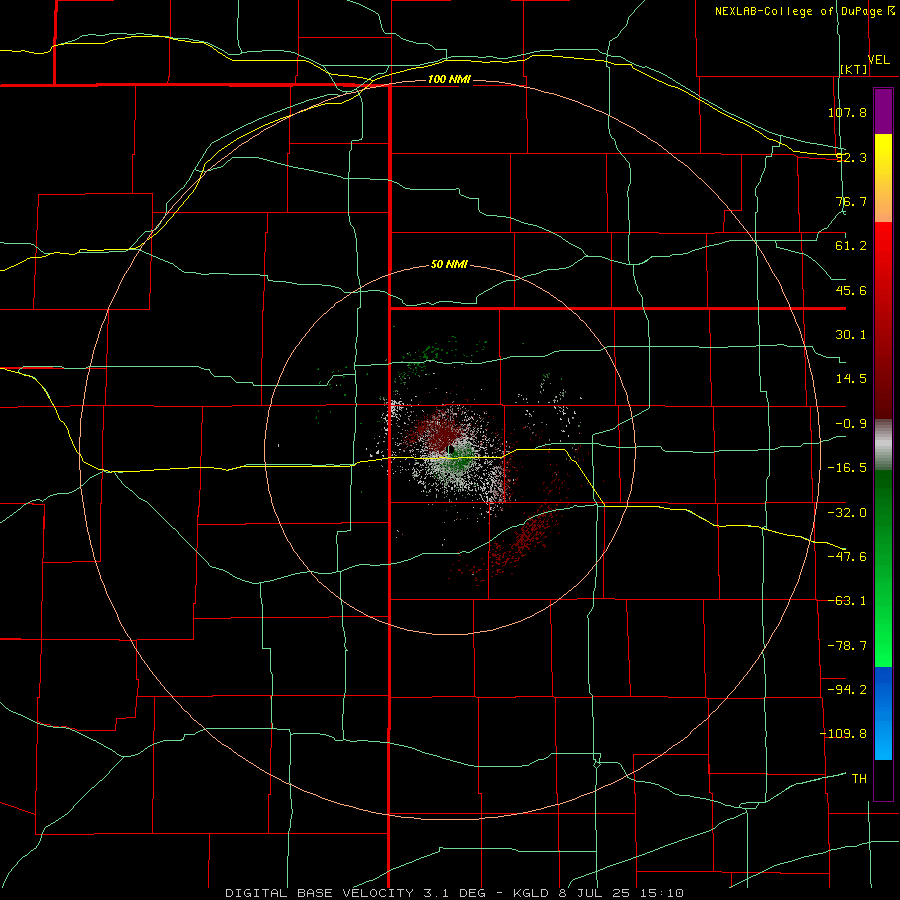The width and height of the screenshot is (900, 900).
Task: Click the 92.3 legend value
Action: 851,157
